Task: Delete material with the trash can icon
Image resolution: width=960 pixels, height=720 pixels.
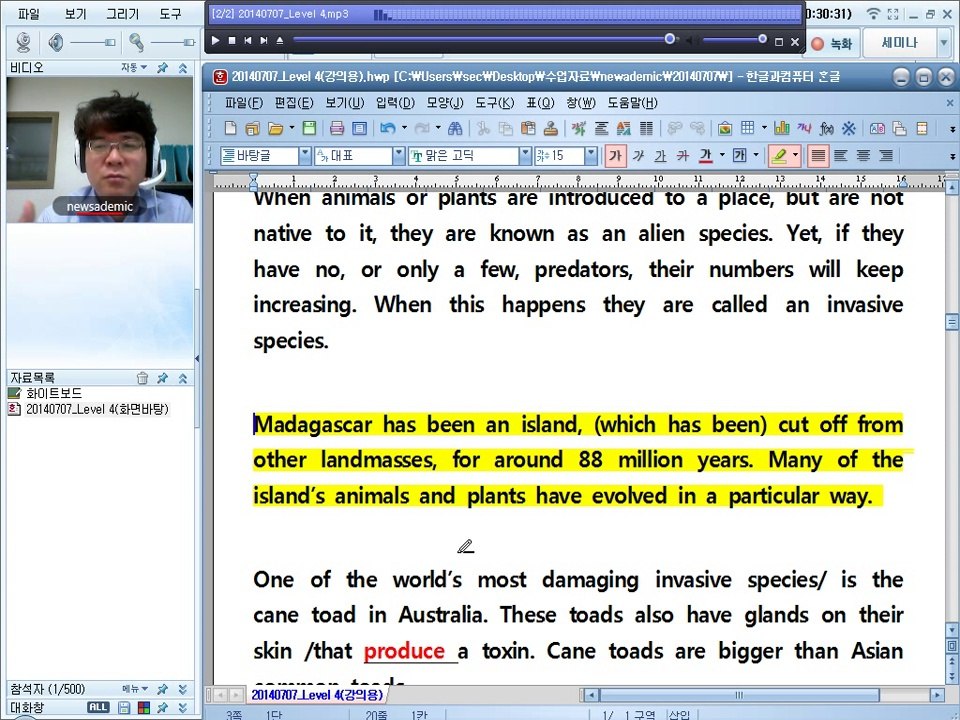Action: pos(142,378)
